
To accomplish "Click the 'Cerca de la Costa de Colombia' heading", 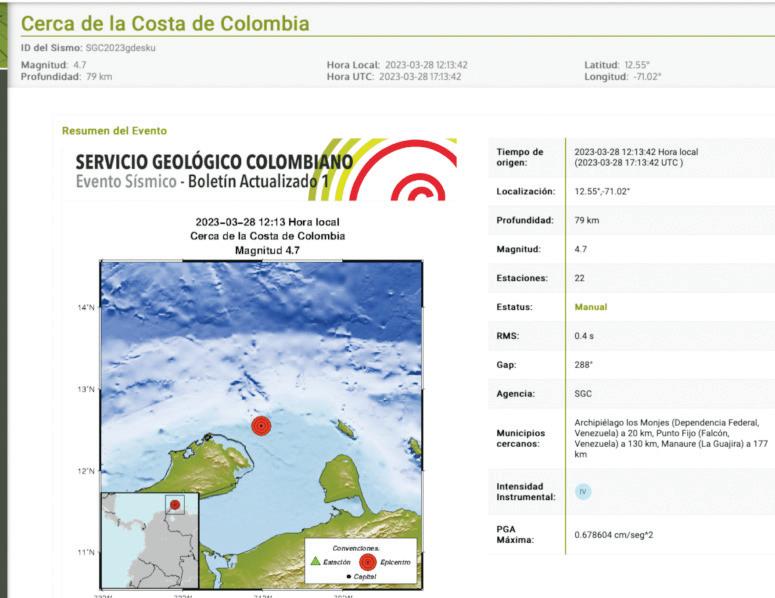I will point(165,24).
